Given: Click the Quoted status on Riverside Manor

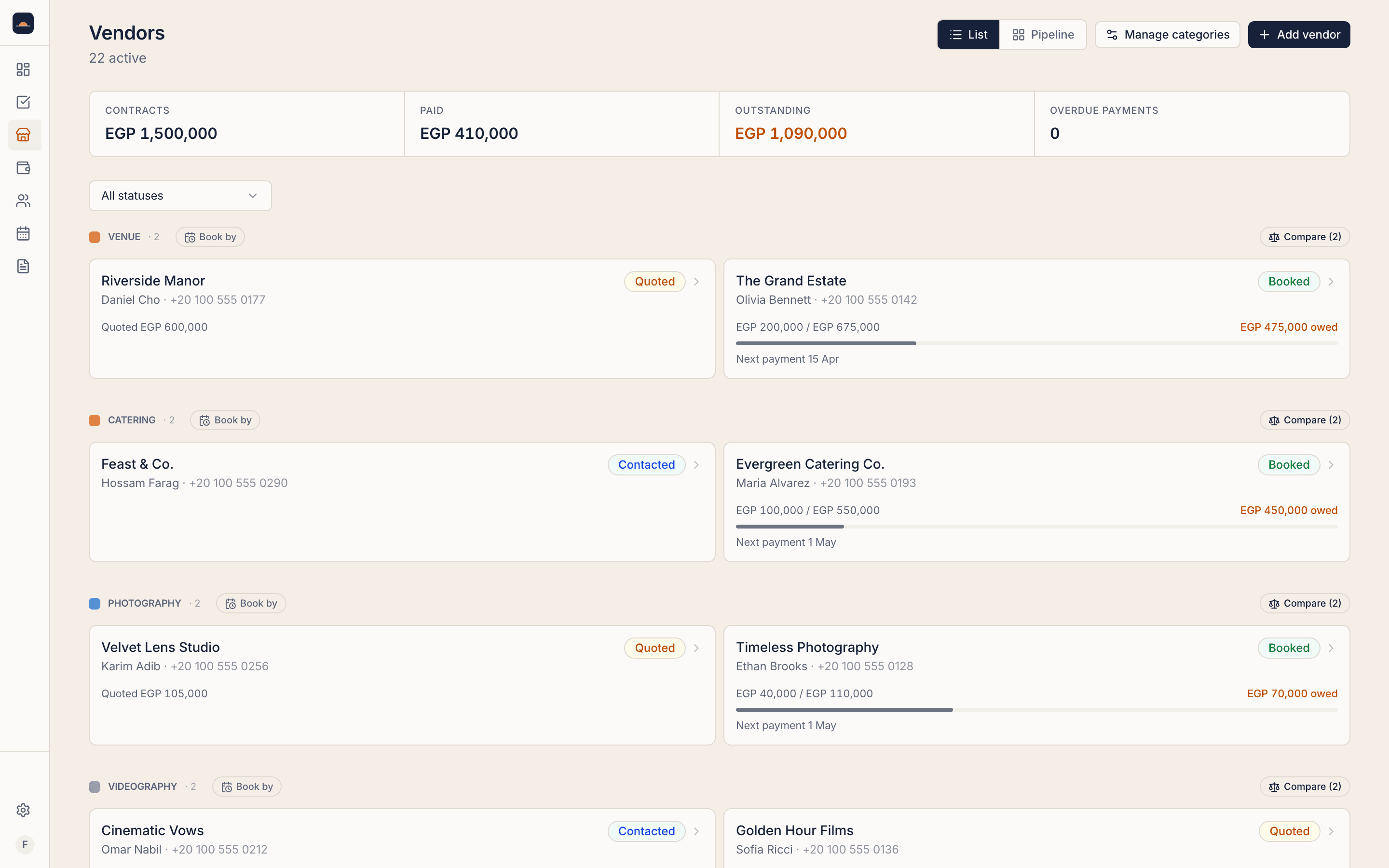Looking at the screenshot, I should click(655, 281).
